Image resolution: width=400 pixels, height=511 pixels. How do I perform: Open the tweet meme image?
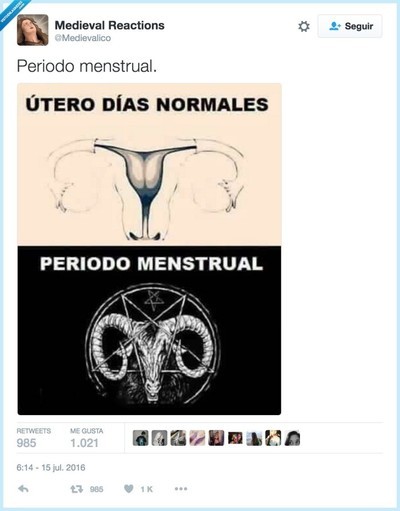coord(149,249)
